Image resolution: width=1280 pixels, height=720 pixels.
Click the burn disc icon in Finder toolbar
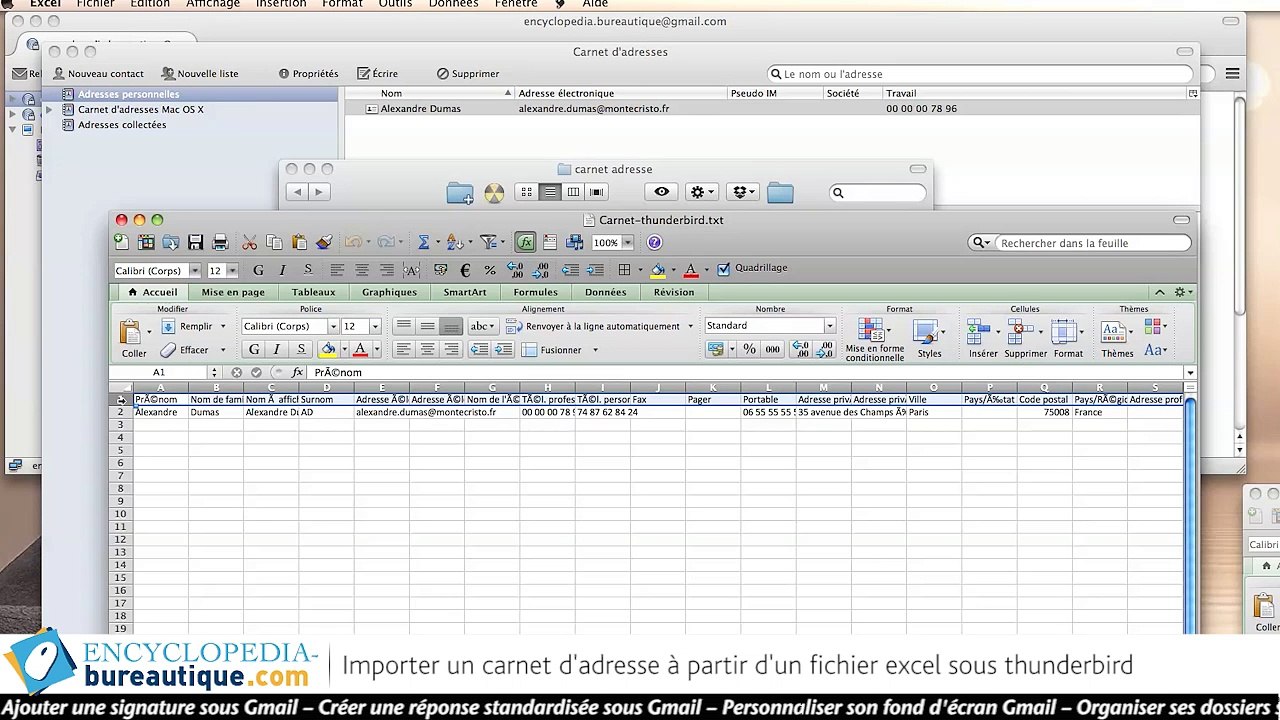(x=494, y=193)
